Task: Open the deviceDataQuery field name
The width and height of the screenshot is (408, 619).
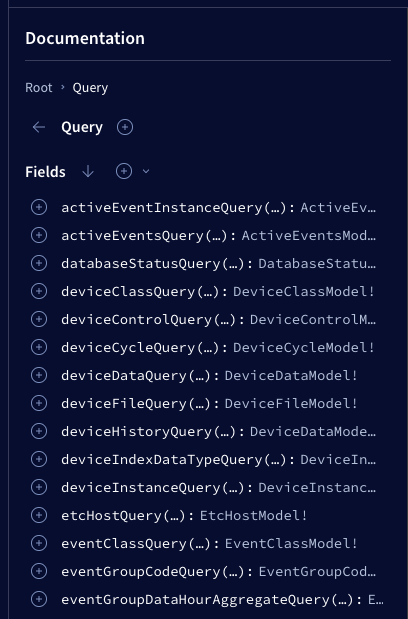Action: [x=124, y=375]
